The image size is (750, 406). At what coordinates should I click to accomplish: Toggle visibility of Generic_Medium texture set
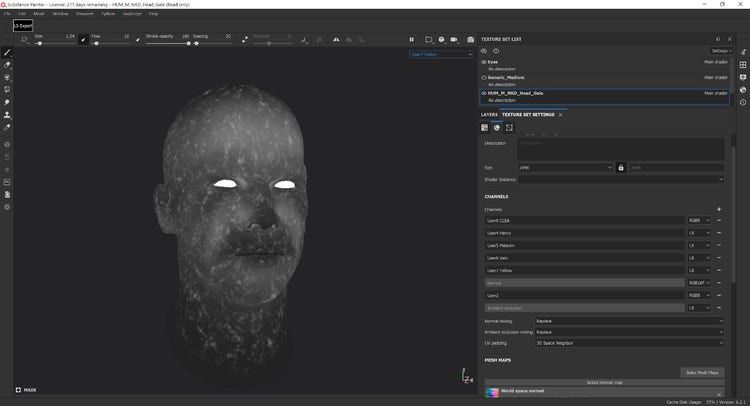pyautogui.click(x=484, y=77)
